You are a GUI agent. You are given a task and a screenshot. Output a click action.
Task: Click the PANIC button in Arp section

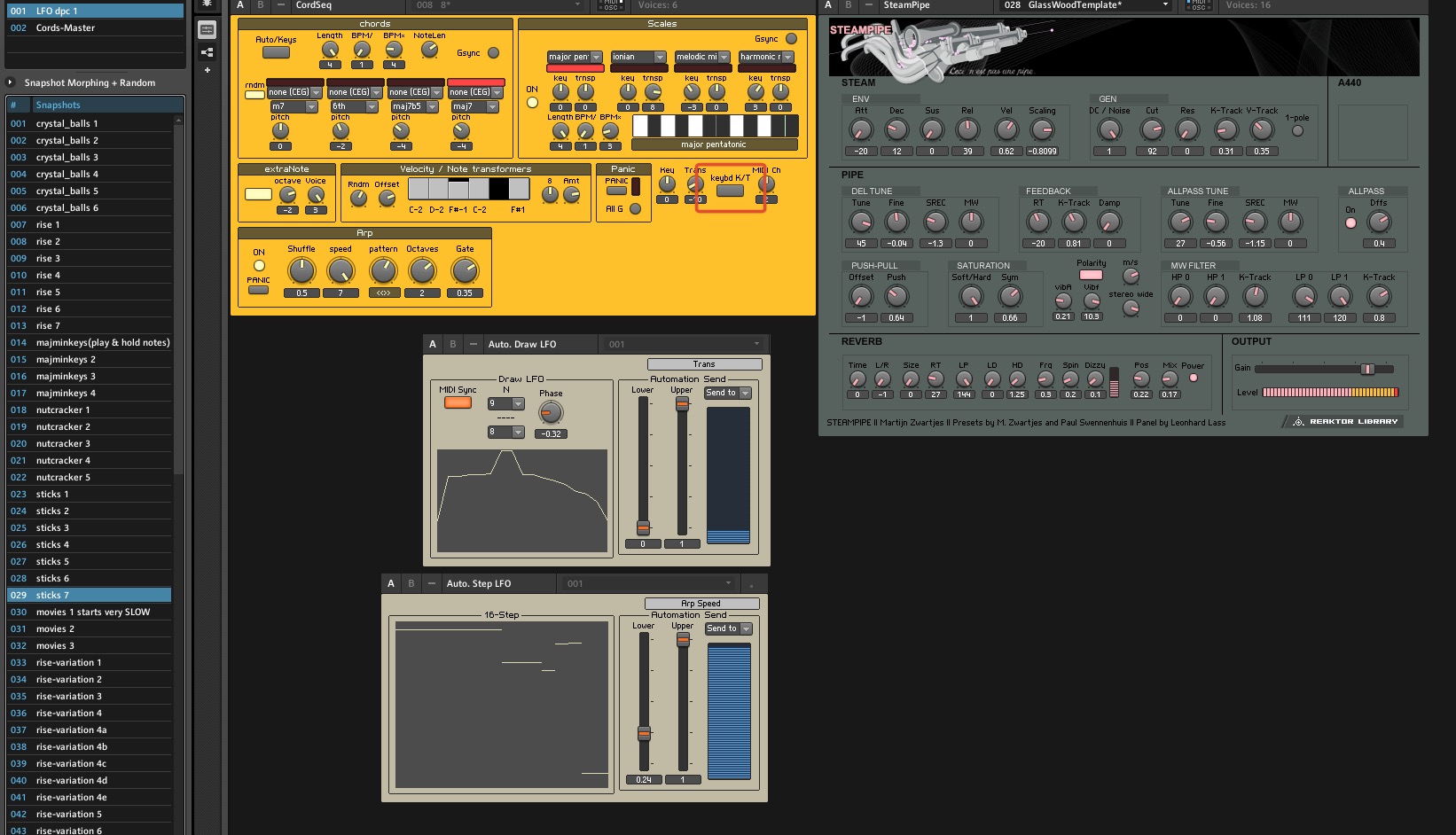point(259,290)
